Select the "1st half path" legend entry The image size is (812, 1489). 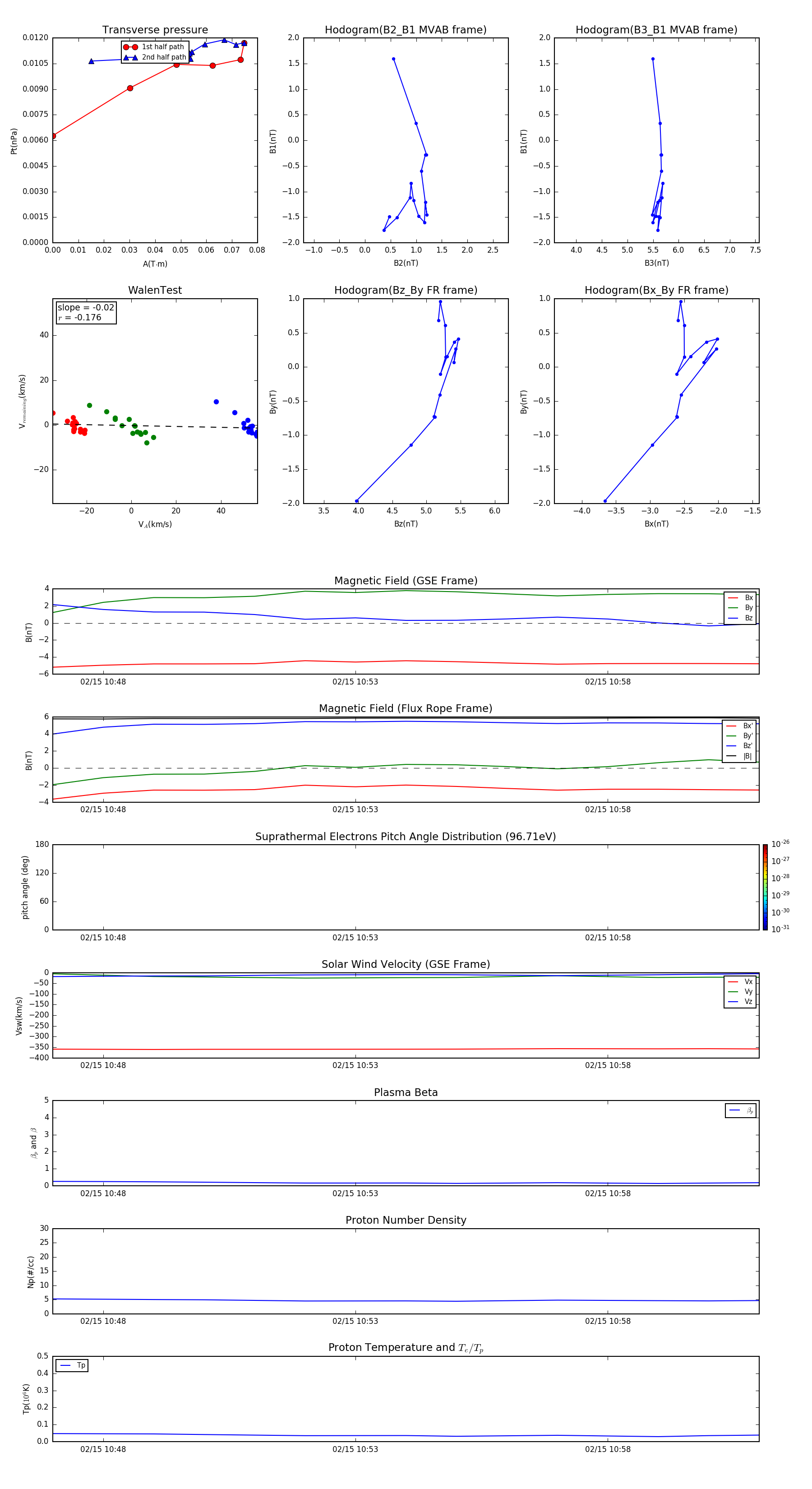[154, 47]
